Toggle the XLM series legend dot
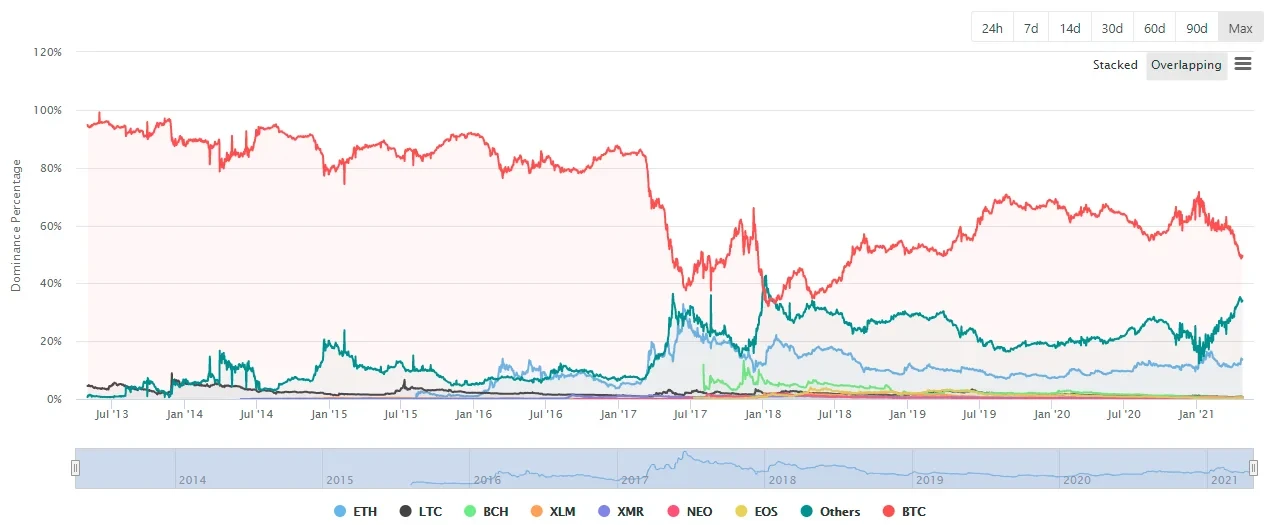The height and width of the screenshot is (525, 1273). [537, 512]
